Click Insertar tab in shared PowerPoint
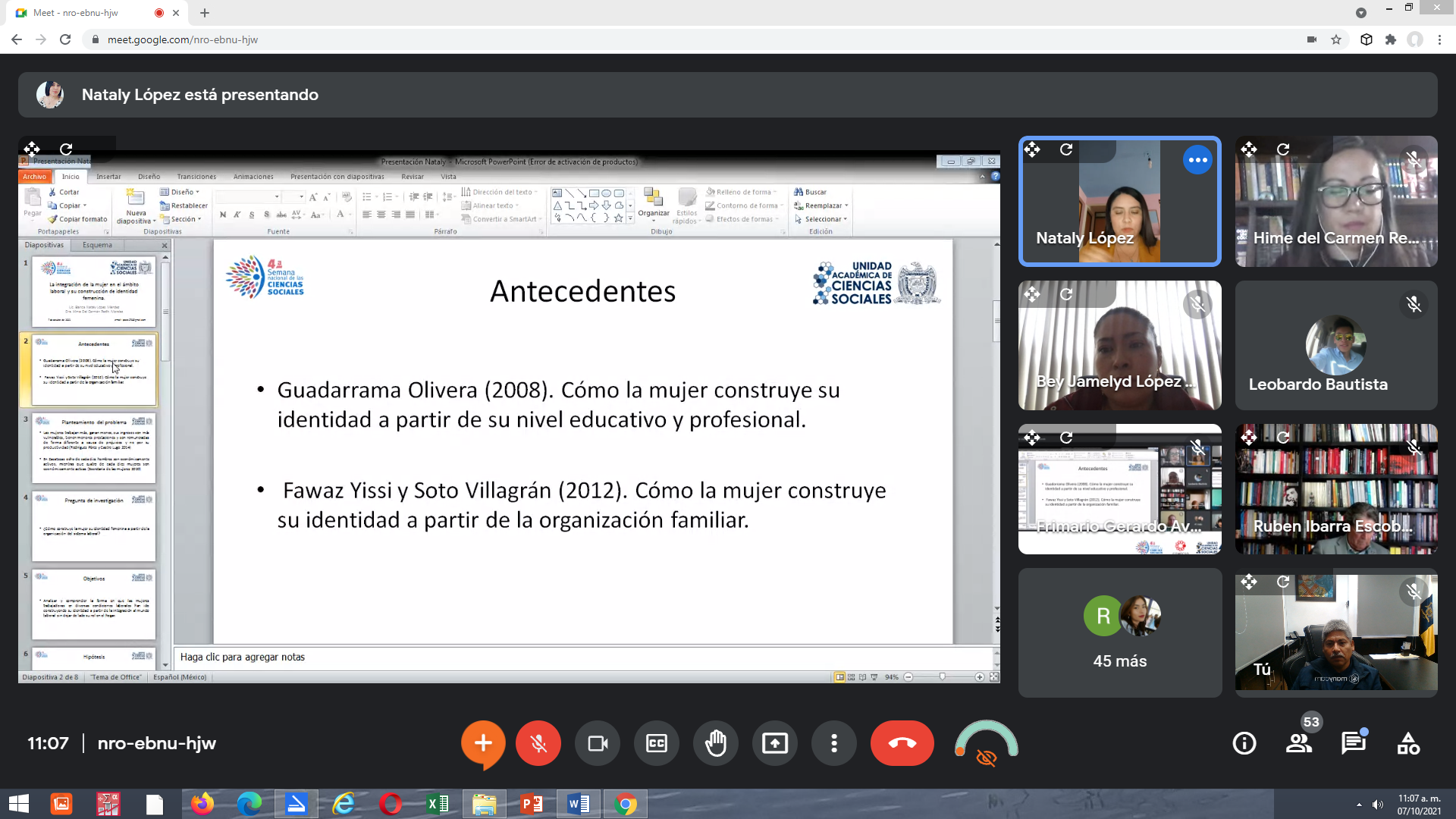Screen dimensions: 1456x819 108,177
